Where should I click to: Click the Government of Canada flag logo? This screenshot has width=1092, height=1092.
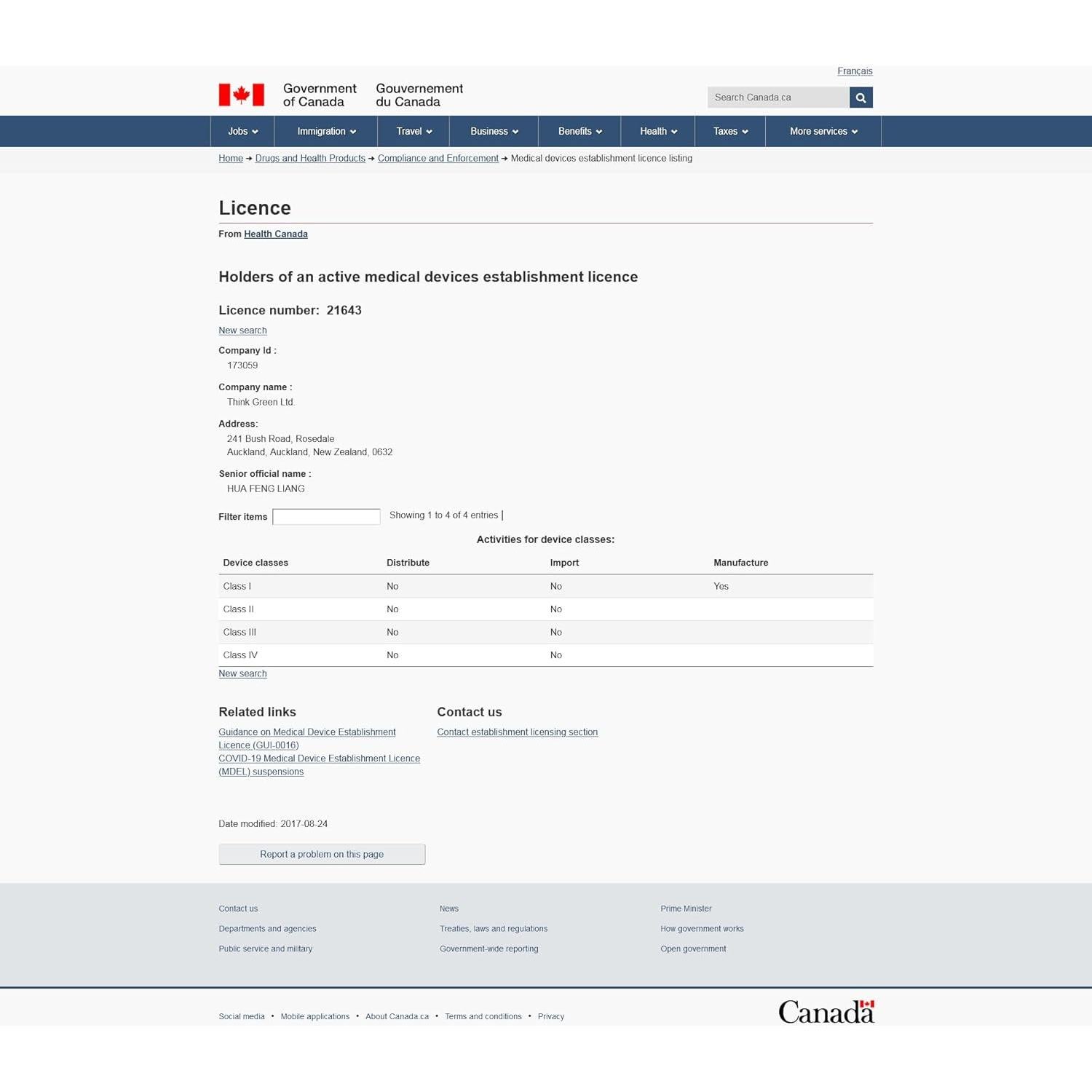242,95
